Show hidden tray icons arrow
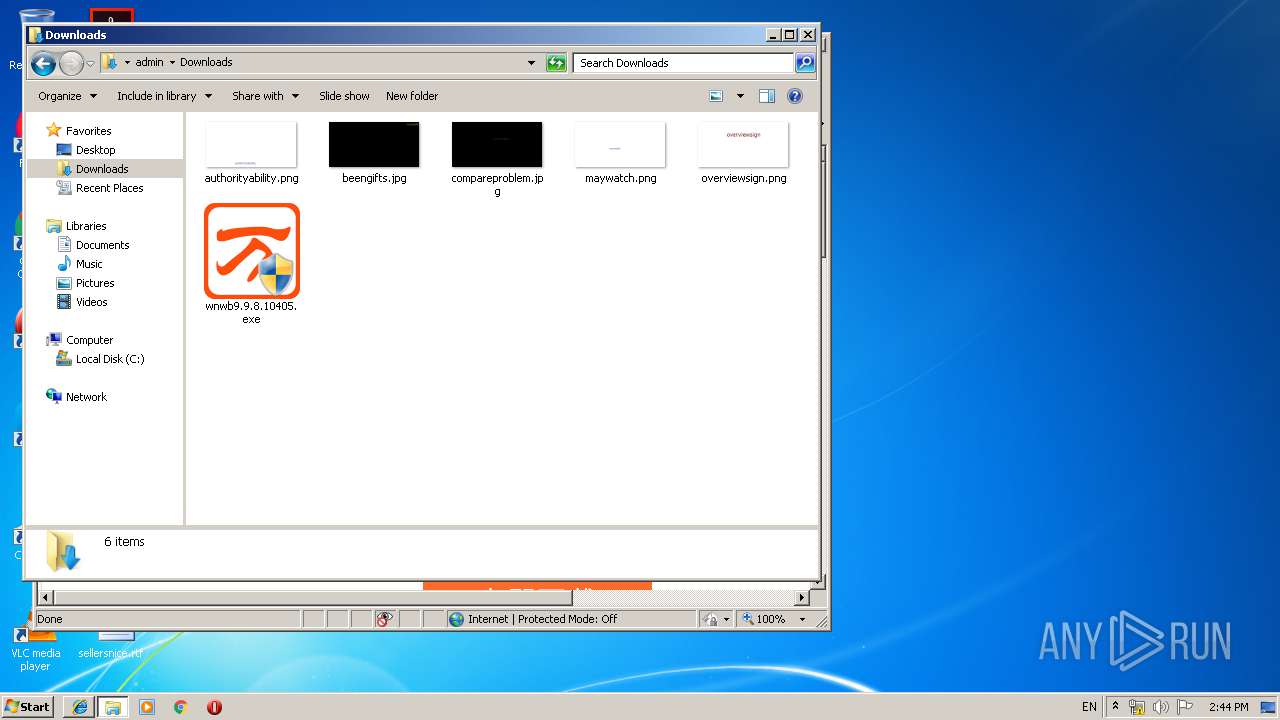This screenshot has height=720, width=1280. pyautogui.click(x=1115, y=706)
